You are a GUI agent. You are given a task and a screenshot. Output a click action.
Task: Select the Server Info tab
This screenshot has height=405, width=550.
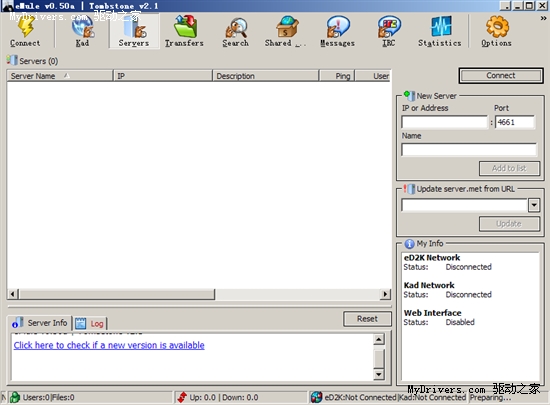(x=40, y=323)
